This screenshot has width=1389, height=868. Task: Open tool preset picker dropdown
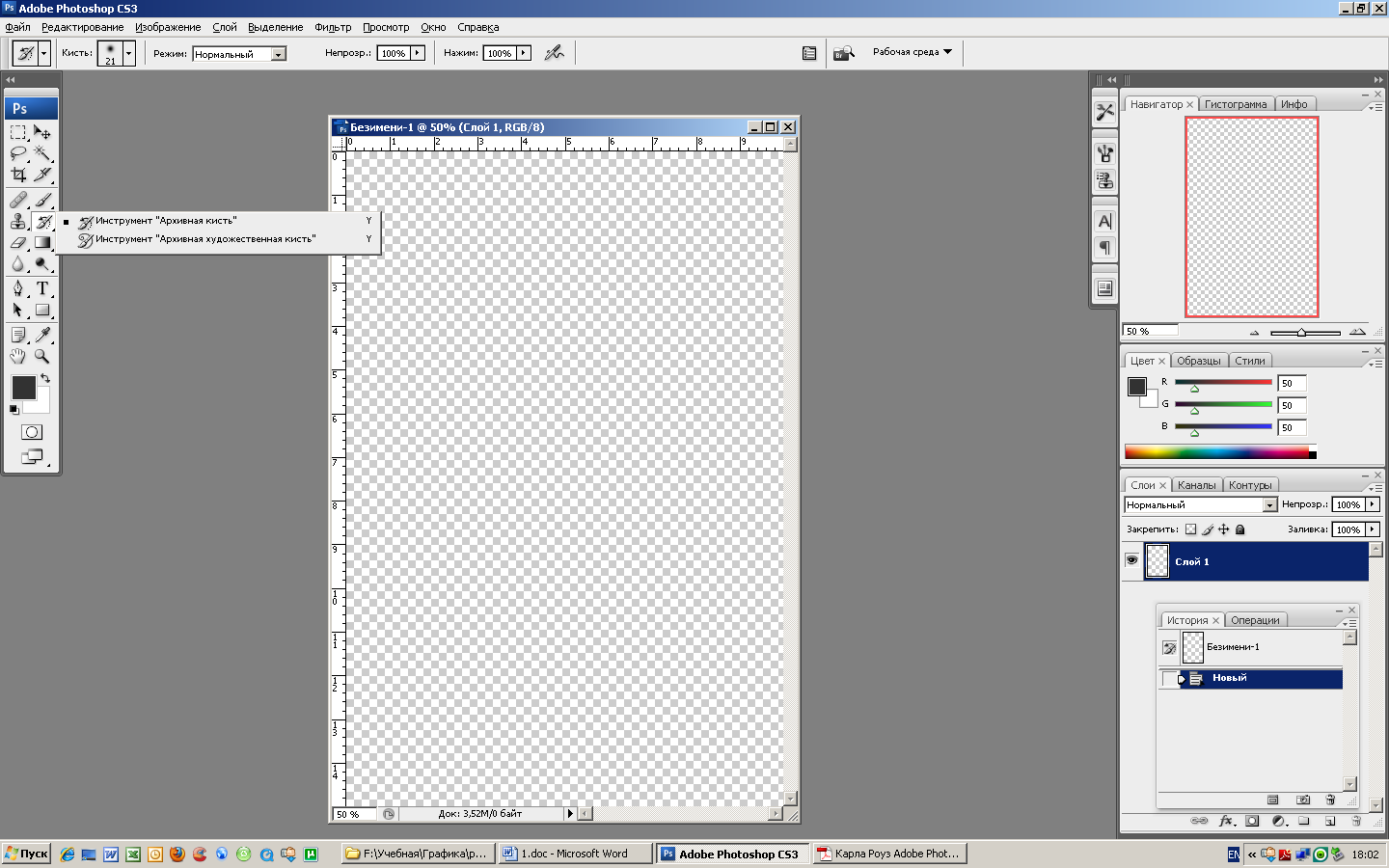coord(44,53)
